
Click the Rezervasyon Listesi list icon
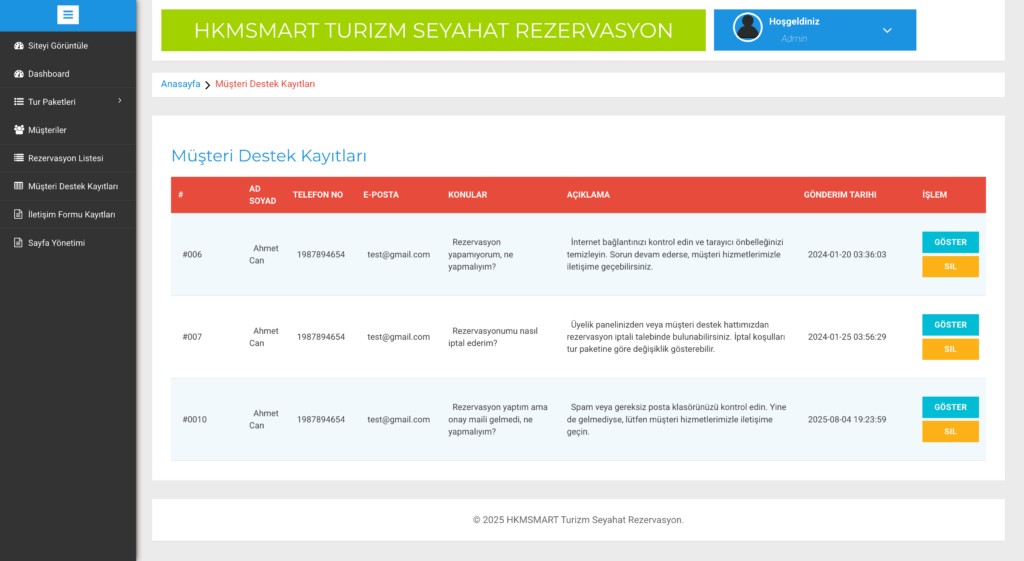[19, 158]
